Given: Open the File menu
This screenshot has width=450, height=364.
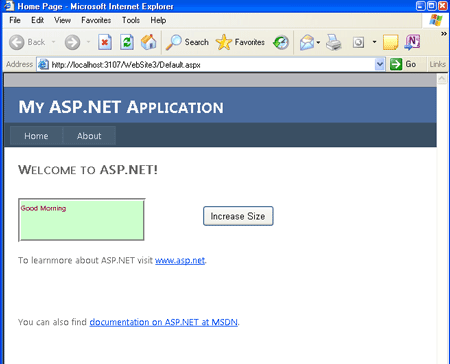Looking at the screenshot, I should pyautogui.click(x=15, y=20).
